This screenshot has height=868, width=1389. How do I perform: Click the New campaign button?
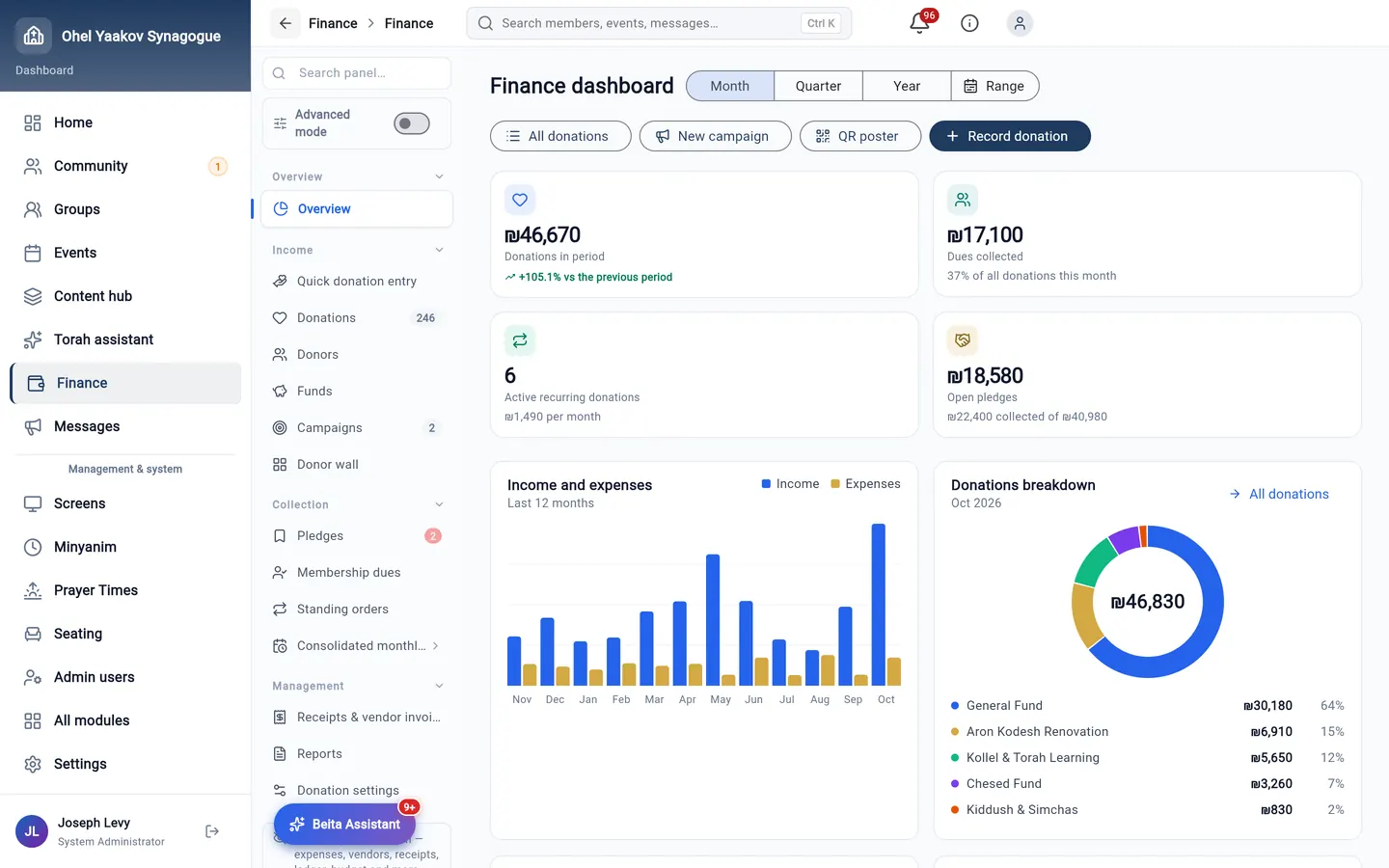[716, 136]
